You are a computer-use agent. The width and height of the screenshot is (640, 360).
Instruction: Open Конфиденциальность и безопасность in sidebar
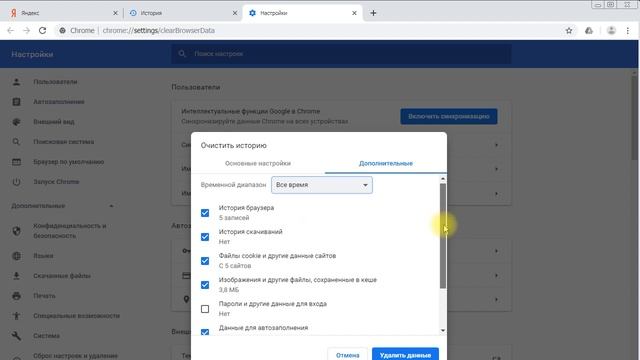click(x=70, y=231)
